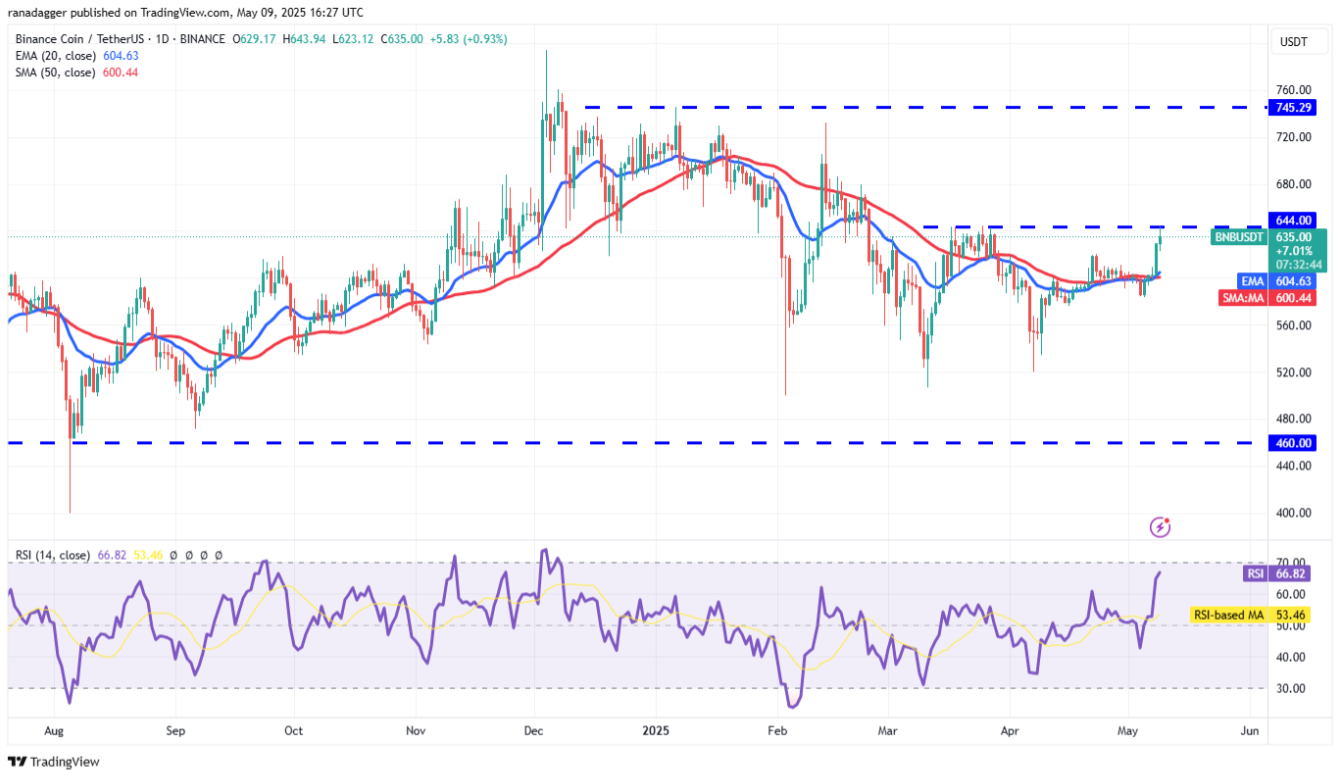The height and width of the screenshot is (776, 1339).
Task: Select the RSI (14, close) indicator legend
Action: 52,554
